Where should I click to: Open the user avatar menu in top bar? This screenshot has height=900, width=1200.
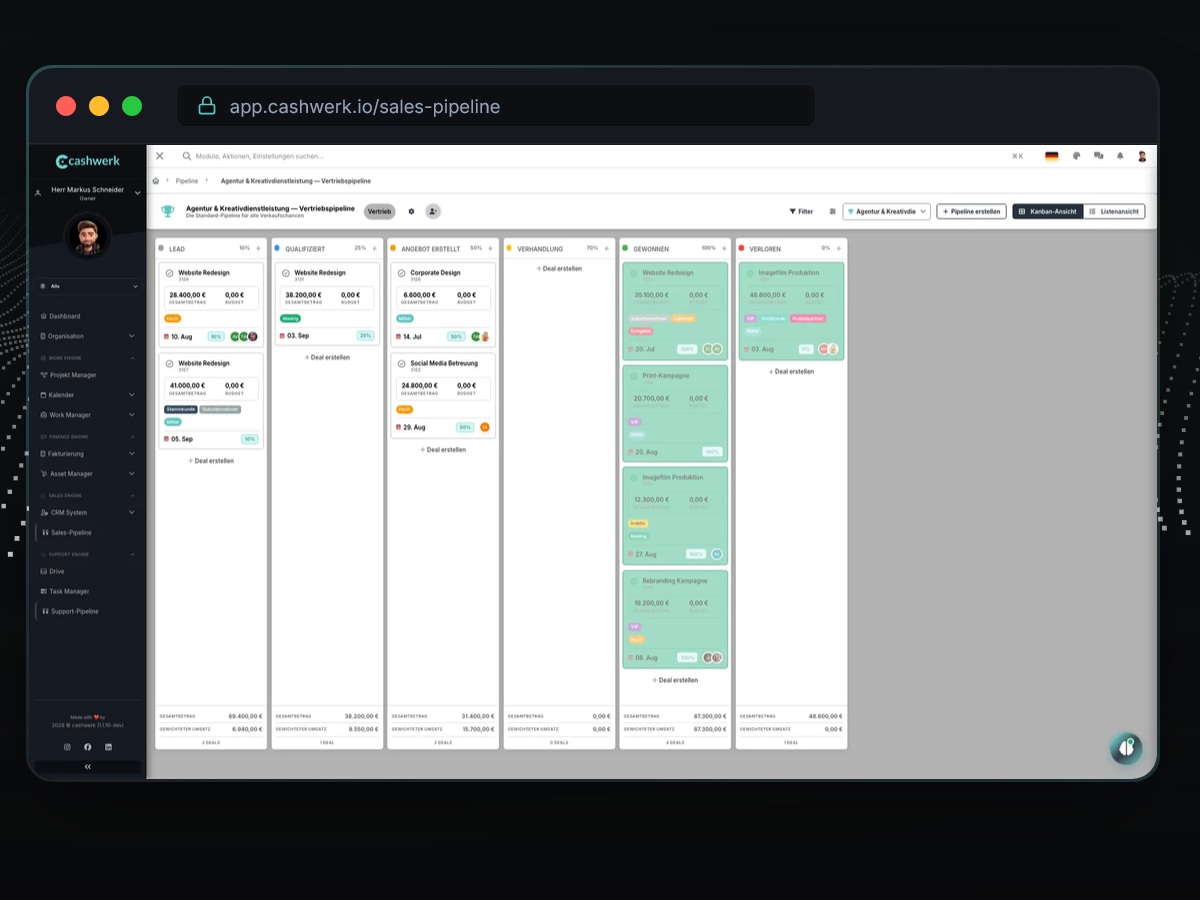1142,156
